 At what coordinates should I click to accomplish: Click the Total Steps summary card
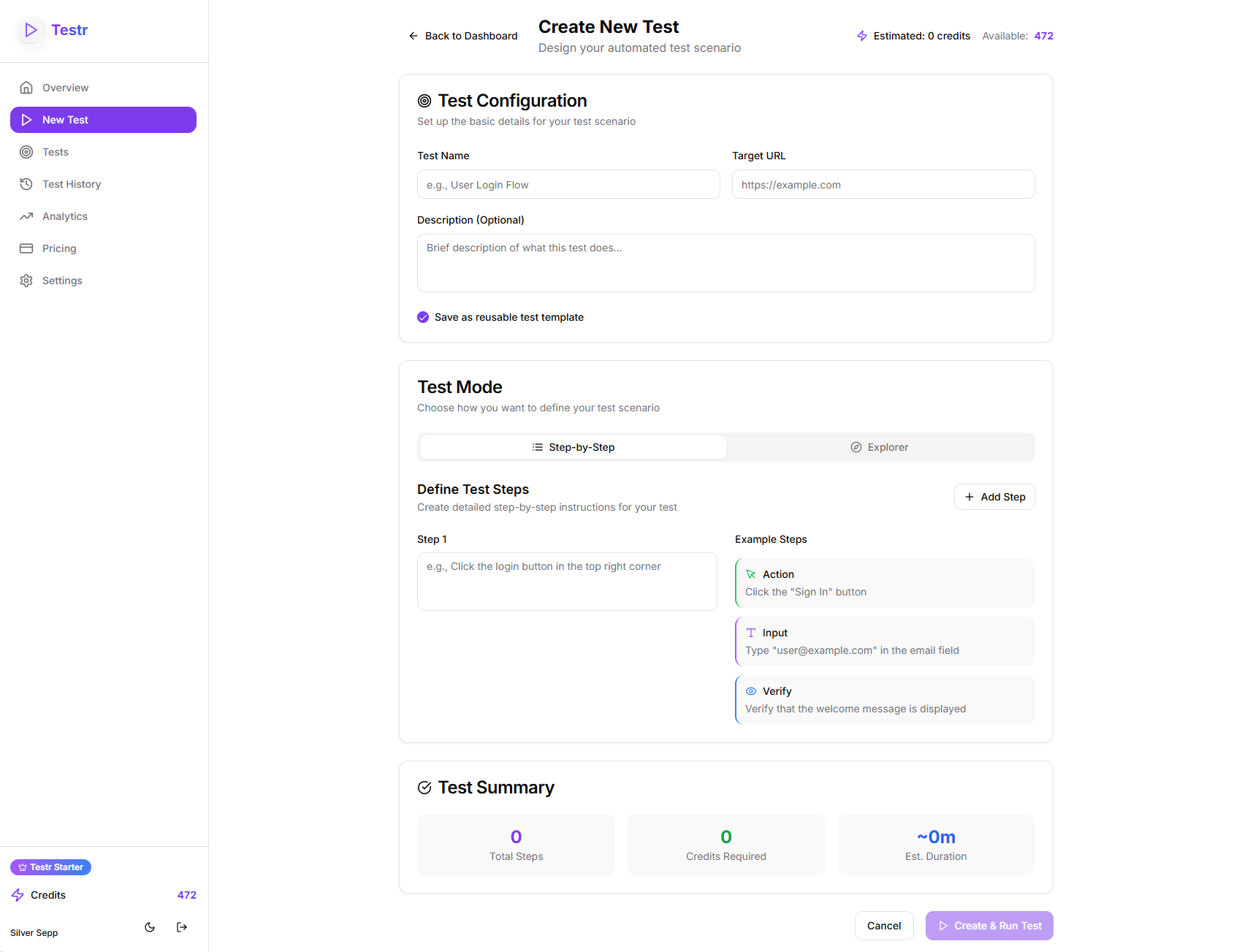pyautogui.click(x=516, y=845)
